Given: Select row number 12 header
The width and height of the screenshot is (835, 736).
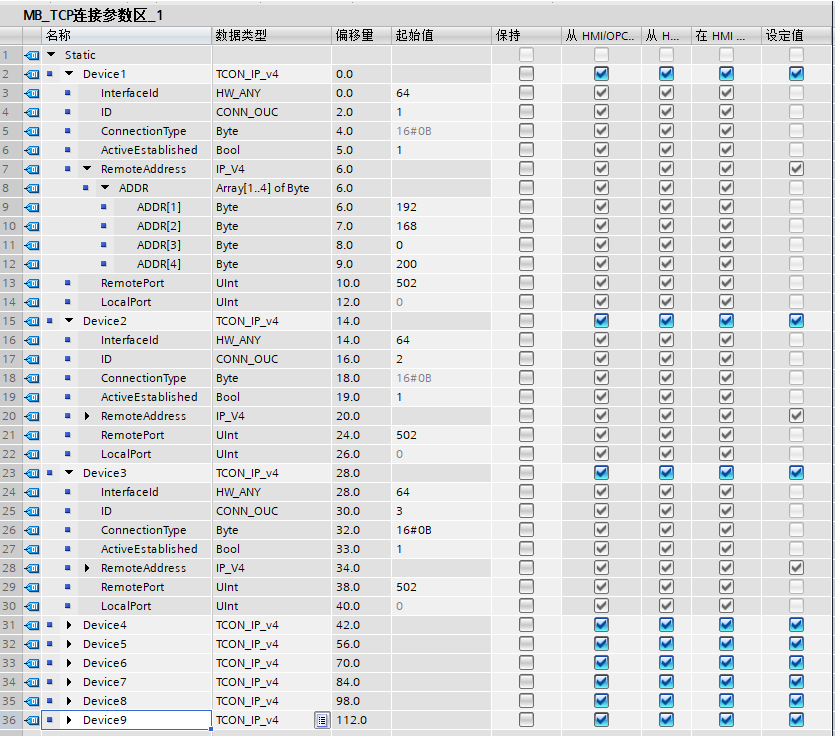Looking at the screenshot, I should [x=11, y=264].
